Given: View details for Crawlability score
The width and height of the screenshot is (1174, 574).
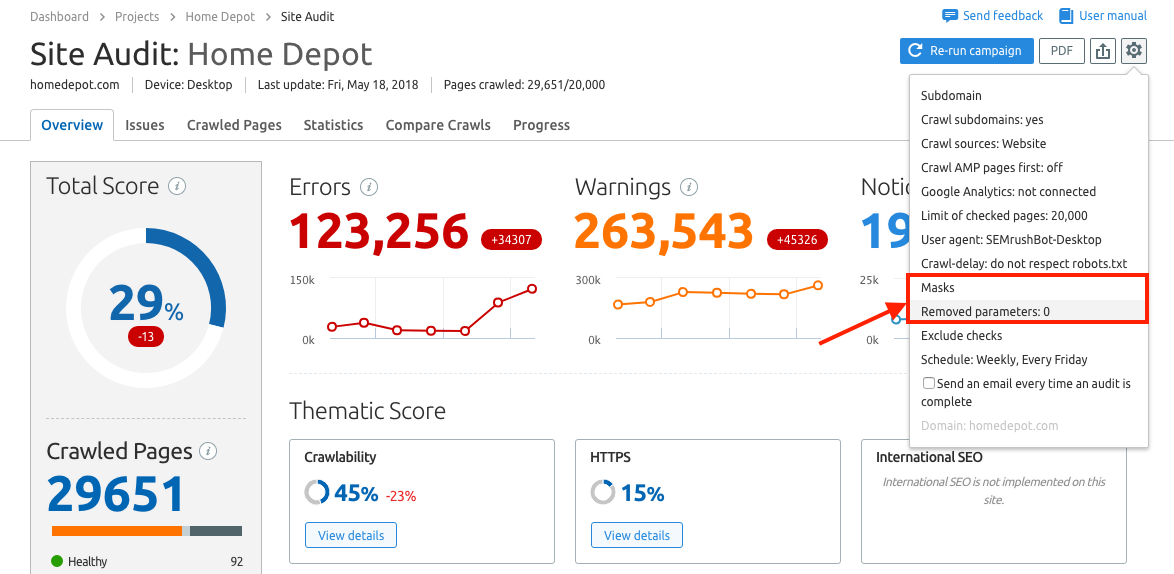Looking at the screenshot, I should [351, 535].
